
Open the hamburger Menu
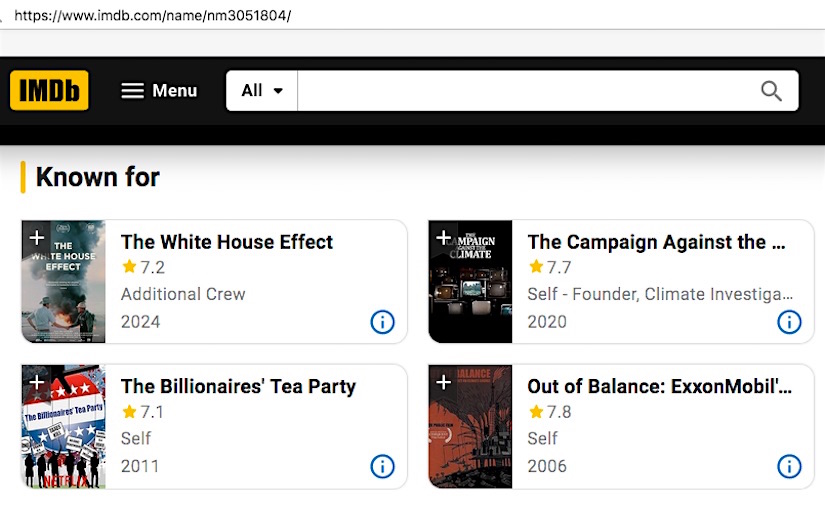(159, 91)
